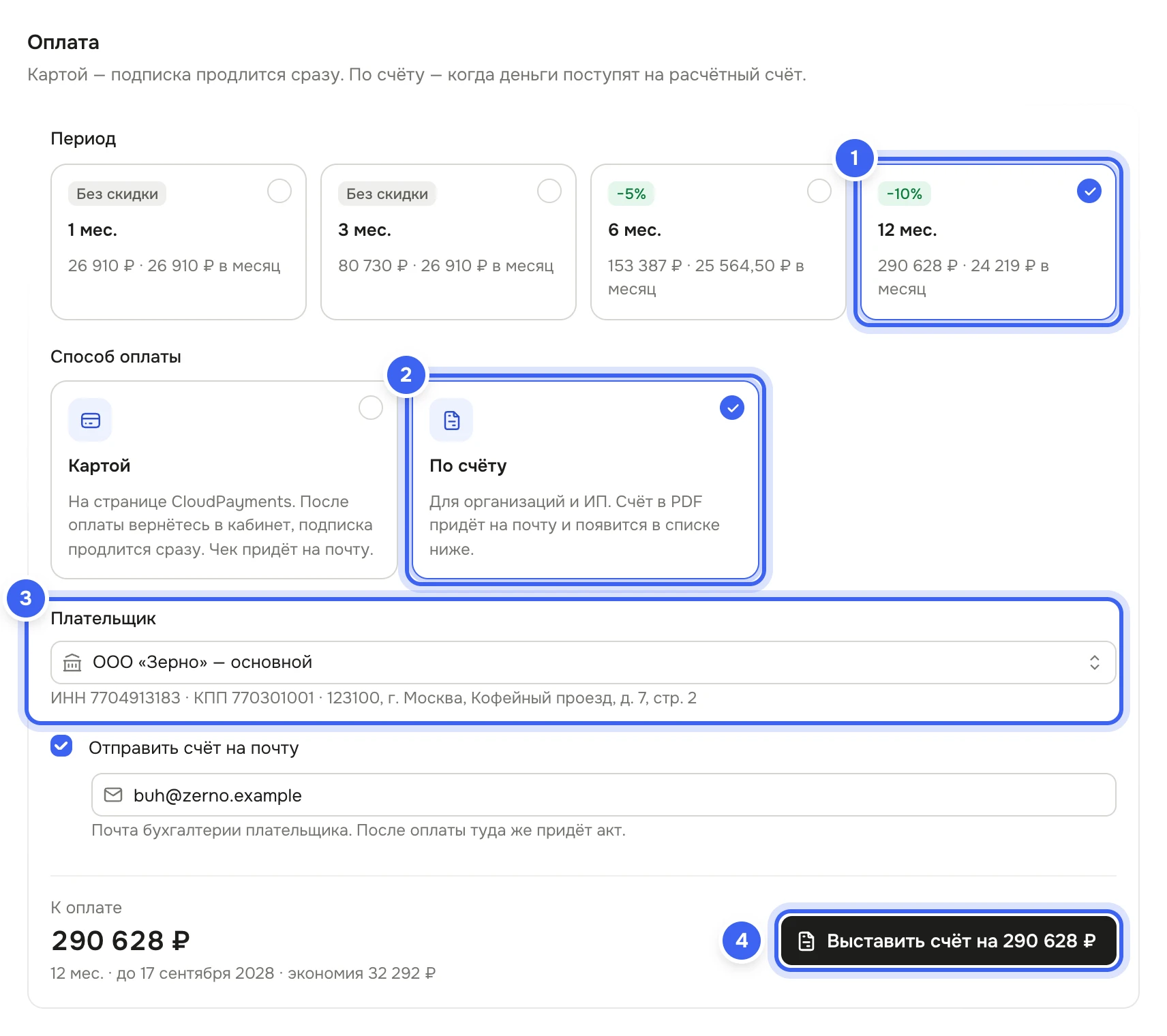
Task: Click the total 290 628 ₽ amount
Action: [x=121, y=941]
